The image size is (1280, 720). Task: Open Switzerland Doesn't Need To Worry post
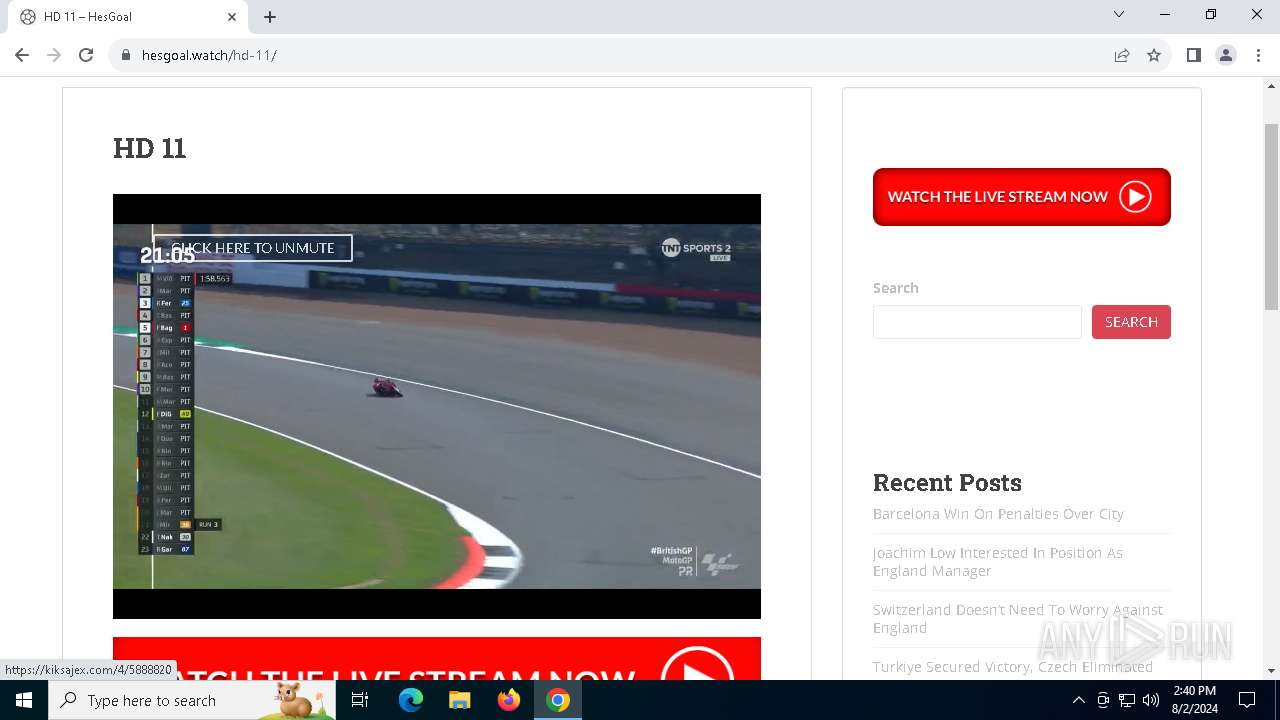point(1018,619)
